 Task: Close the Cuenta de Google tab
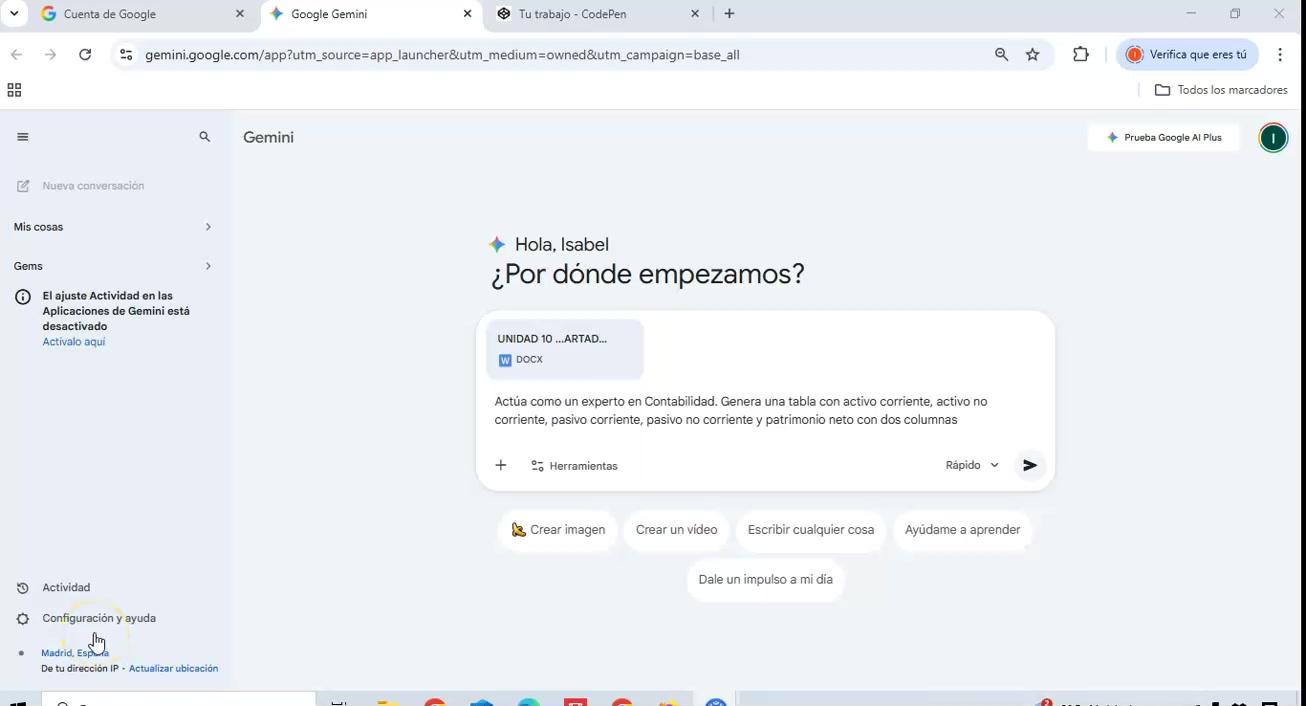tap(239, 14)
